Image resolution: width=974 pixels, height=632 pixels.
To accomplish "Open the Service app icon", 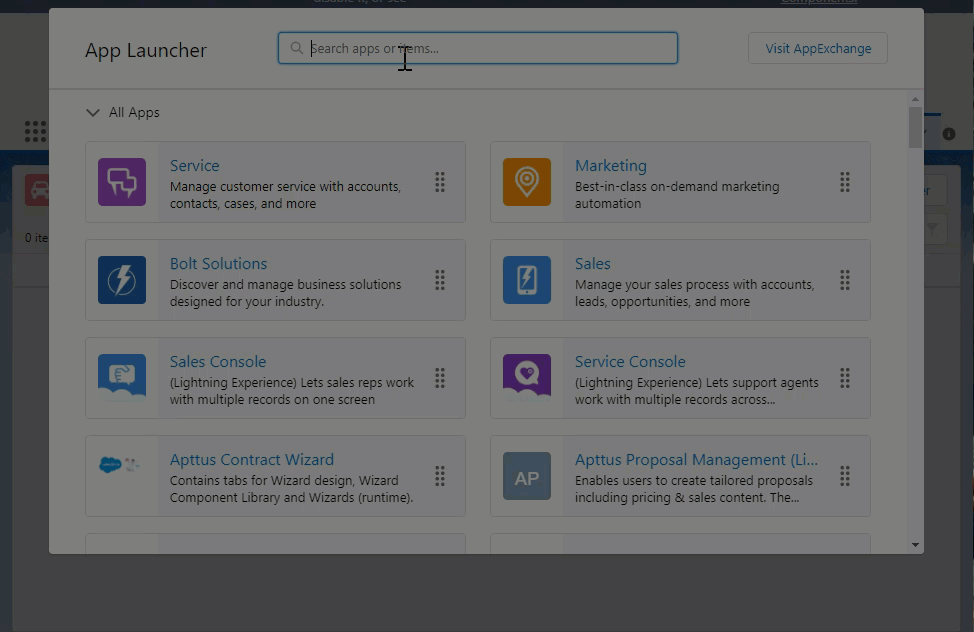I will click(121, 182).
